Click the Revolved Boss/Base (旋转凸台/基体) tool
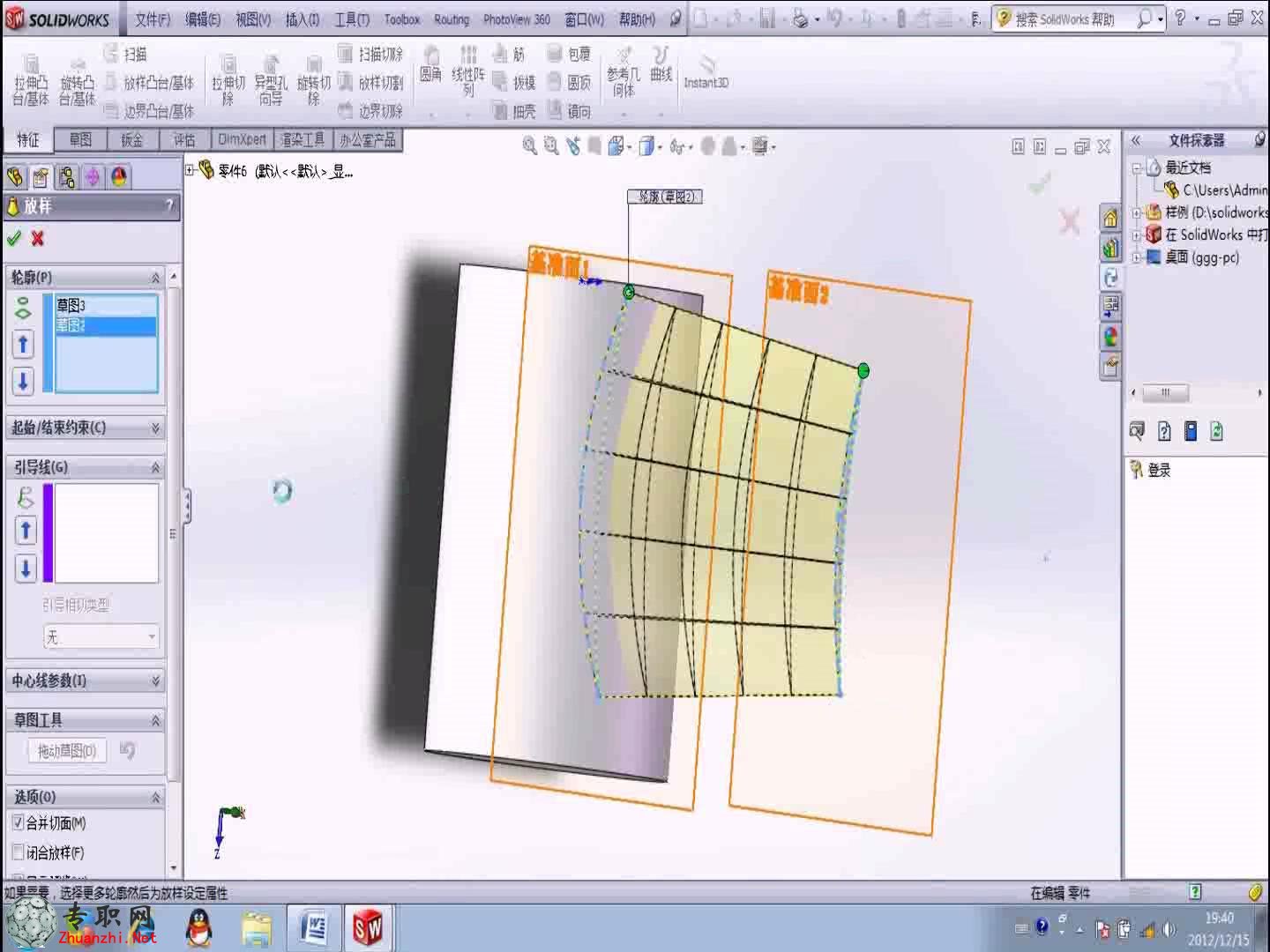This screenshot has height=952, width=1270. pyautogui.click(x=77, y=82)
